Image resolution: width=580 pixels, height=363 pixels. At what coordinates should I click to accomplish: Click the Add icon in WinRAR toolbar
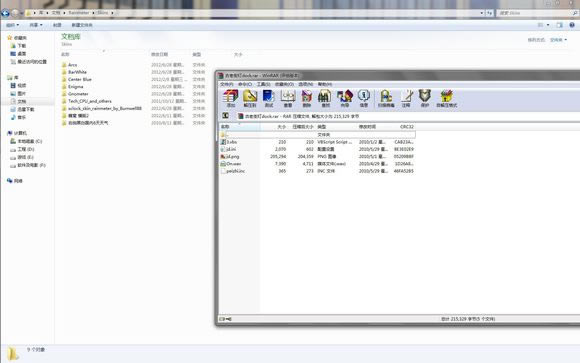tap(230, 98)
